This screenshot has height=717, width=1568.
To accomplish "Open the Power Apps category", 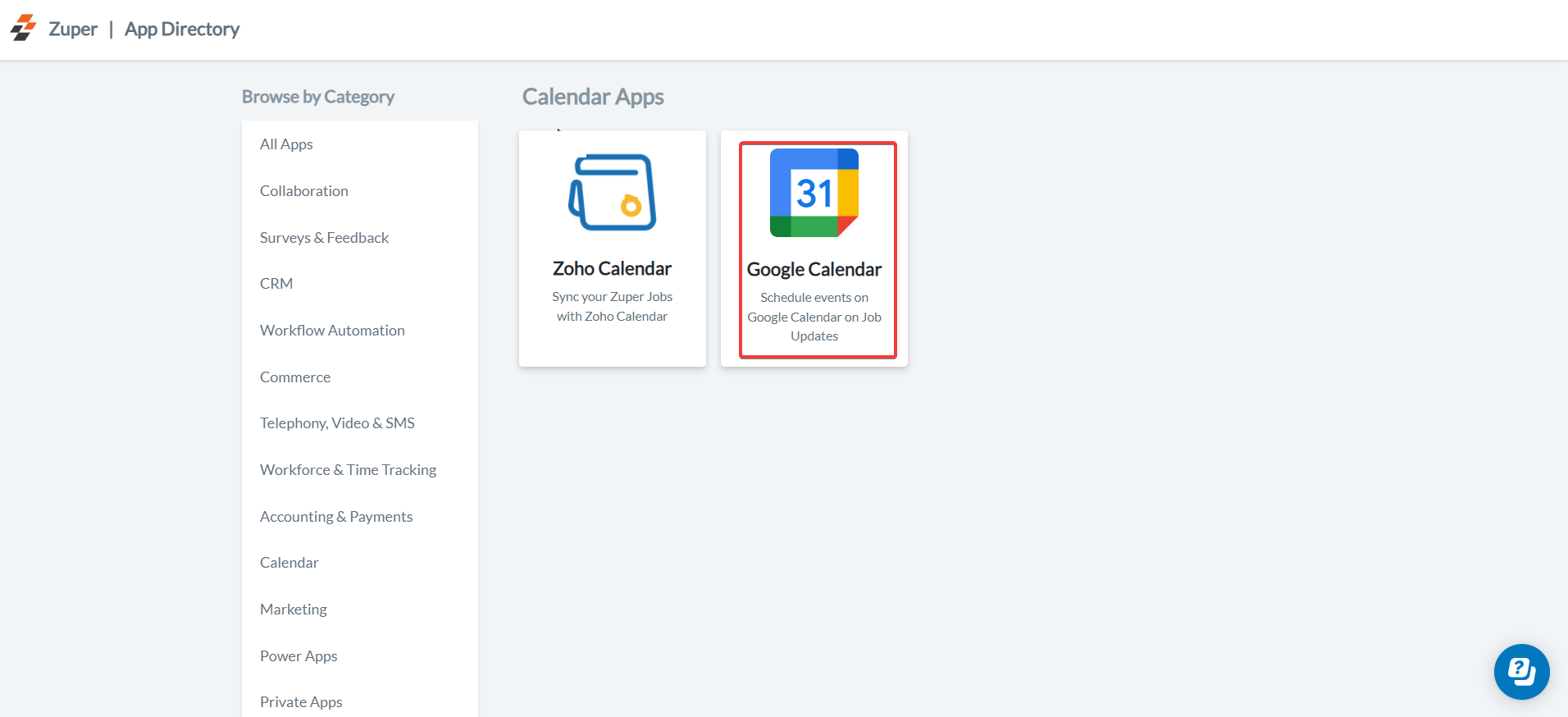I will pyautogui.click(x=299, y=656).
